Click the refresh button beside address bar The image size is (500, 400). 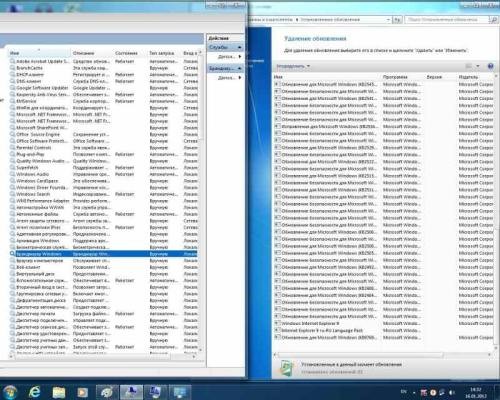click(397, 20)
